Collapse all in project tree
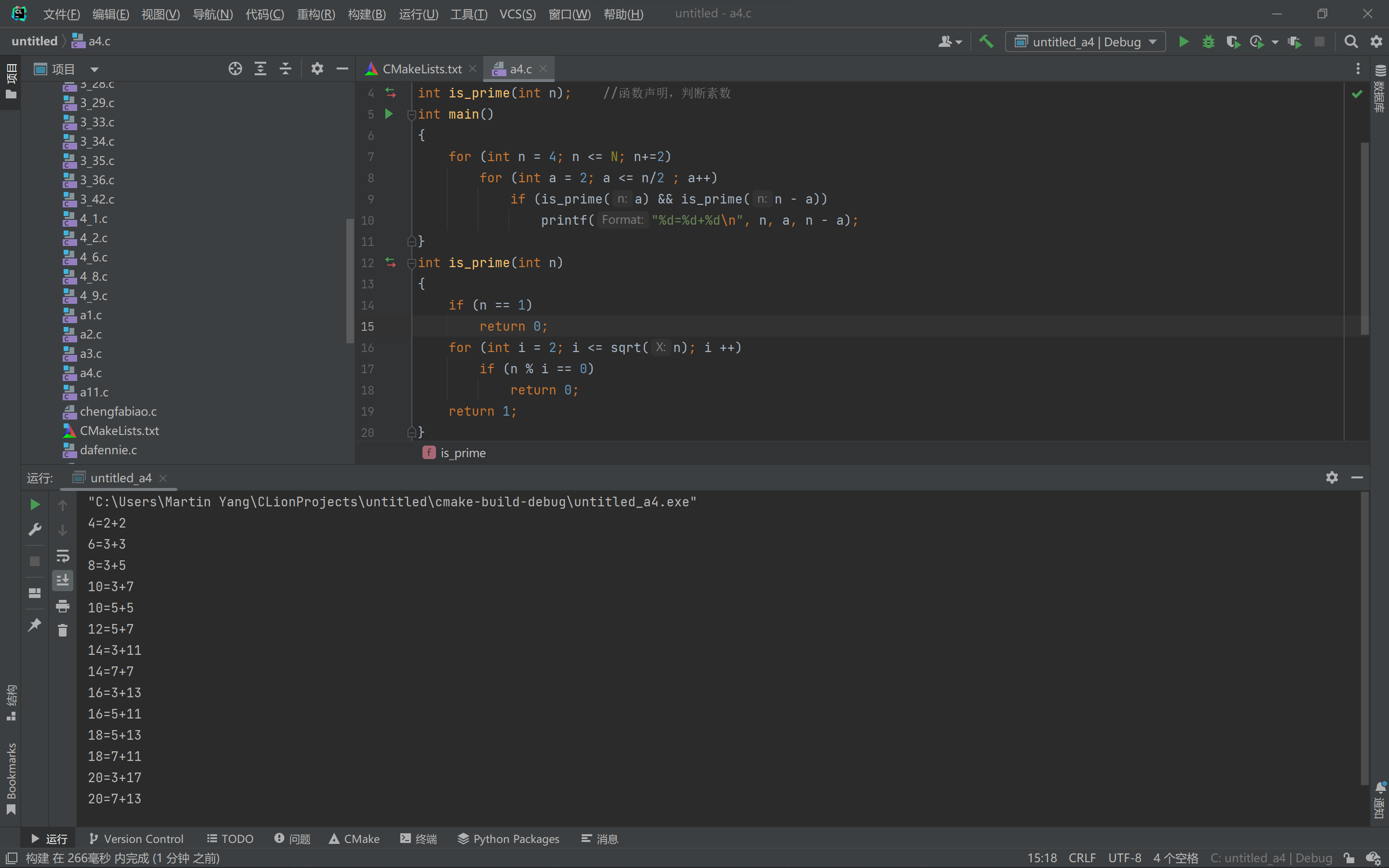This screenshot has width=1389, height=868. (x=285, y=69)
